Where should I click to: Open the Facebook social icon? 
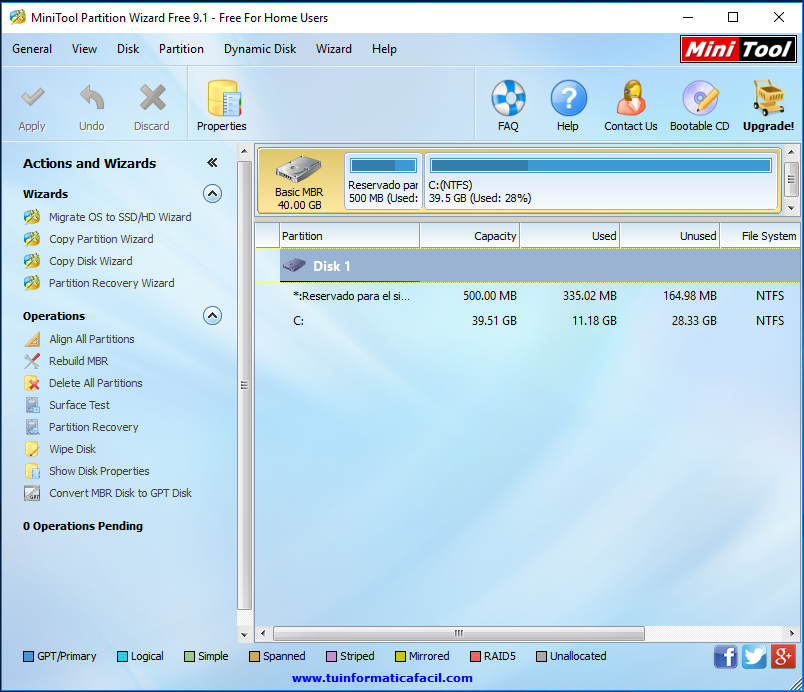[x=726, y=657]
